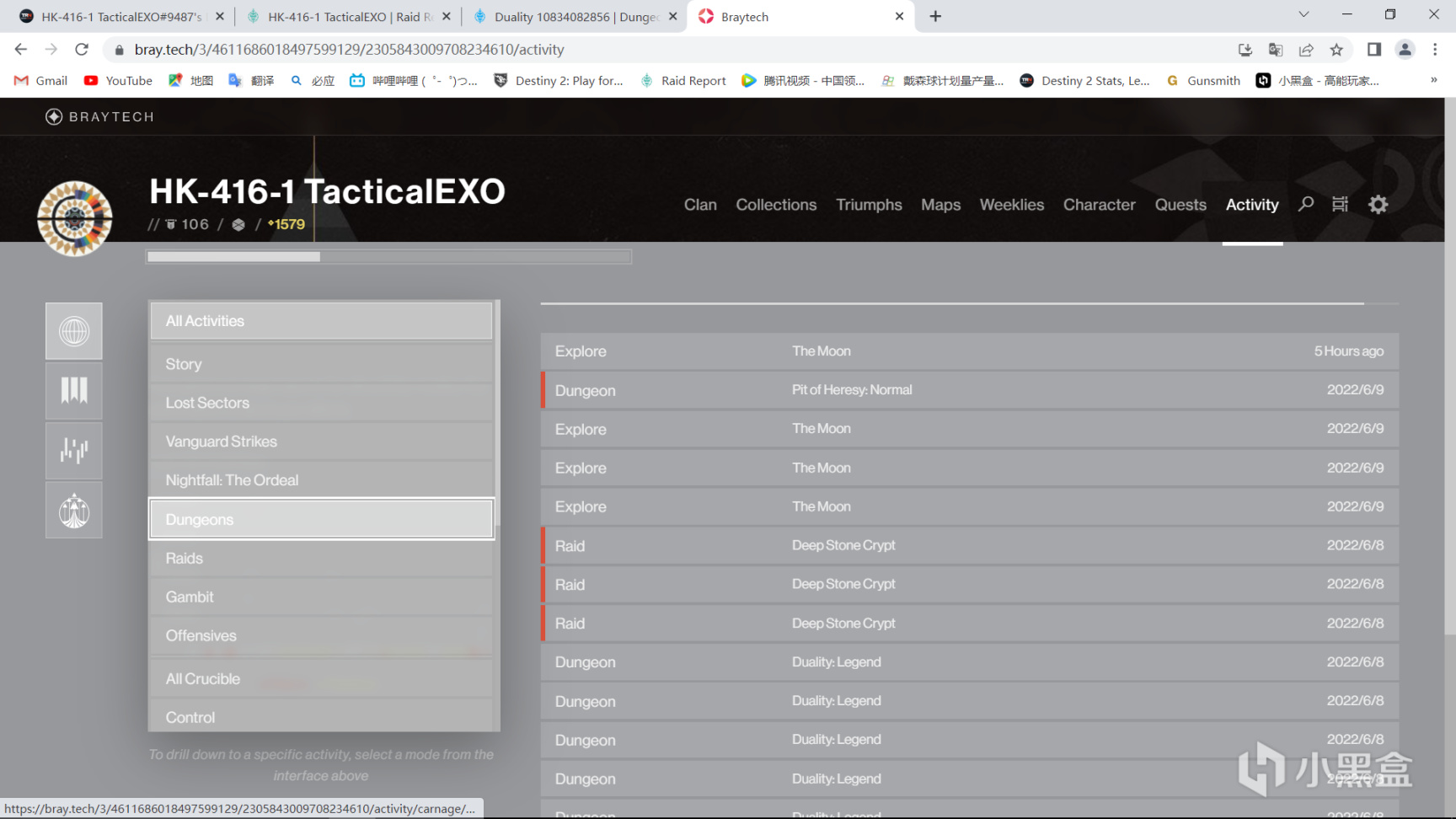Open the tab search chevron in title bar
The image size is (1456, 819).
coord(1303,14)
